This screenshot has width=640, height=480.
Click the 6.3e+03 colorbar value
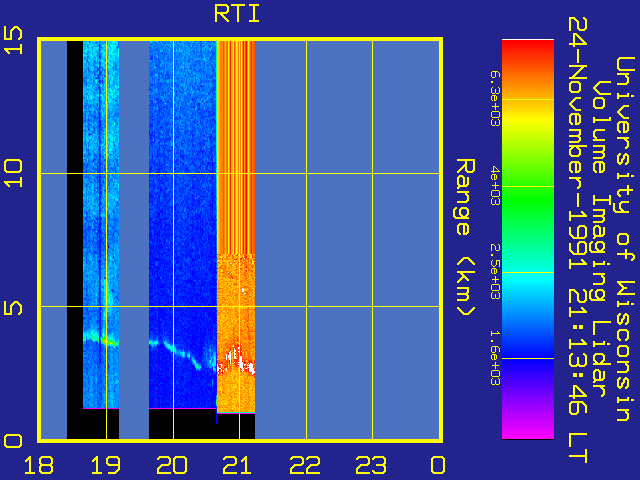(x=494, y=98)
